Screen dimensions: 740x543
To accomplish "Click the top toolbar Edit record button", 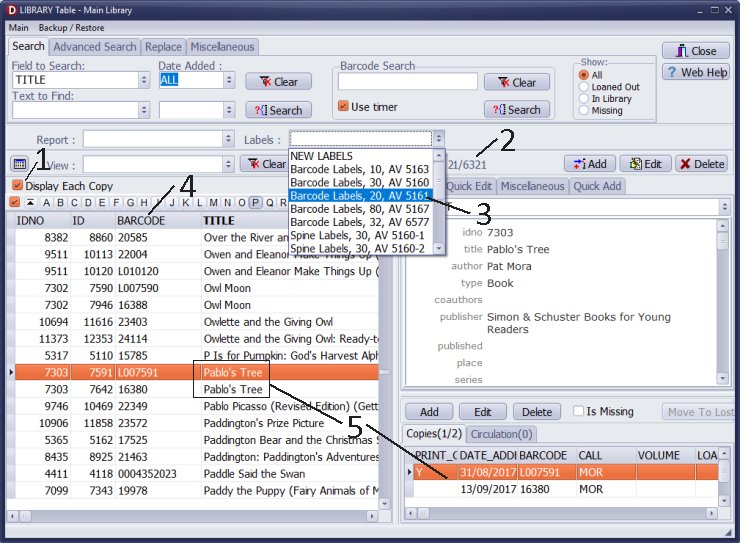I will click(x=644, y=164).
